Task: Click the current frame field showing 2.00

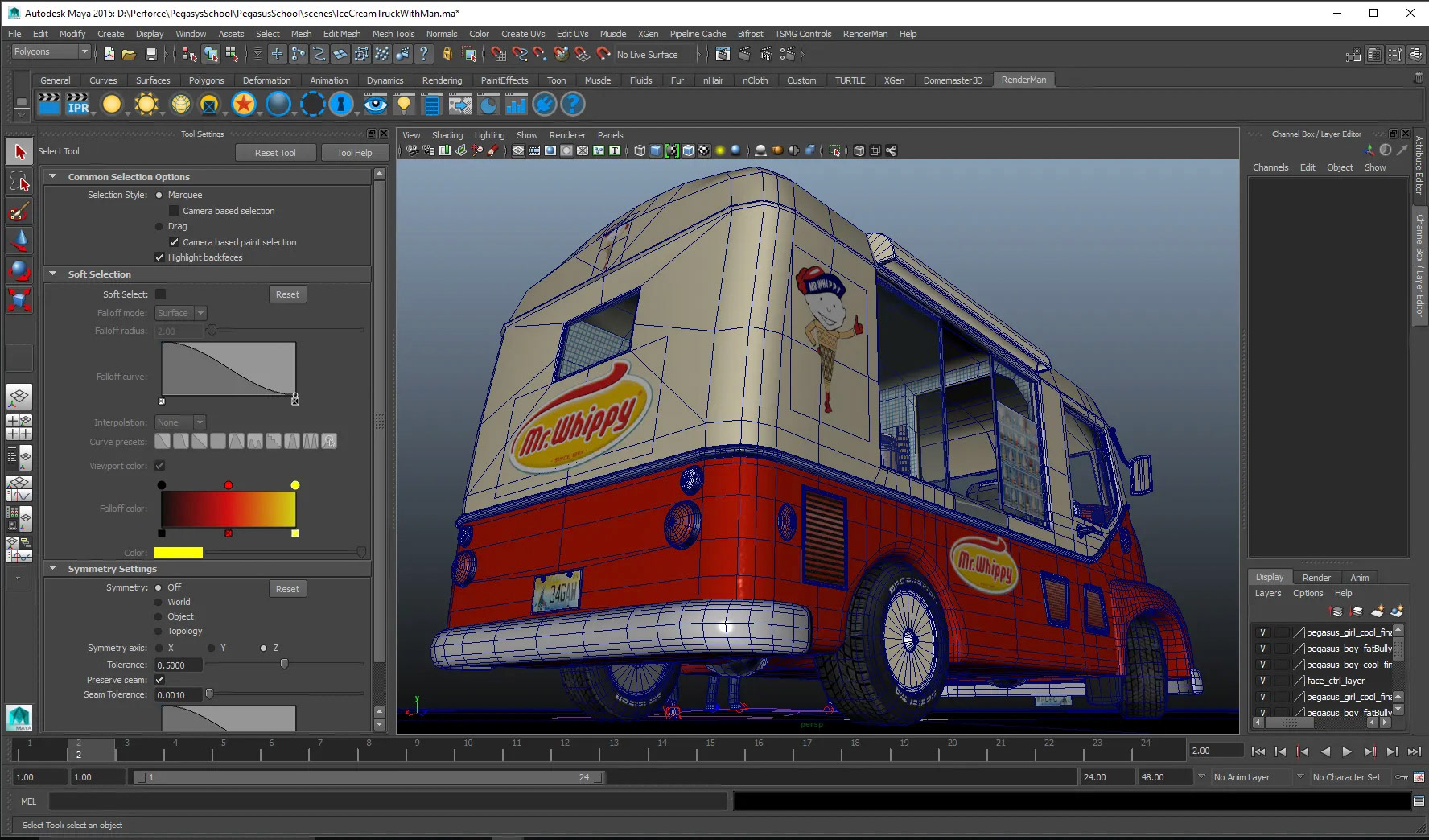Action: [x=1216, y=751]
